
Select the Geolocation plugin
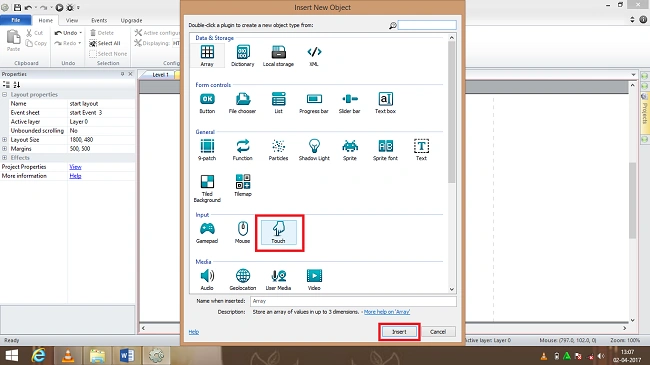coord(243,280)
